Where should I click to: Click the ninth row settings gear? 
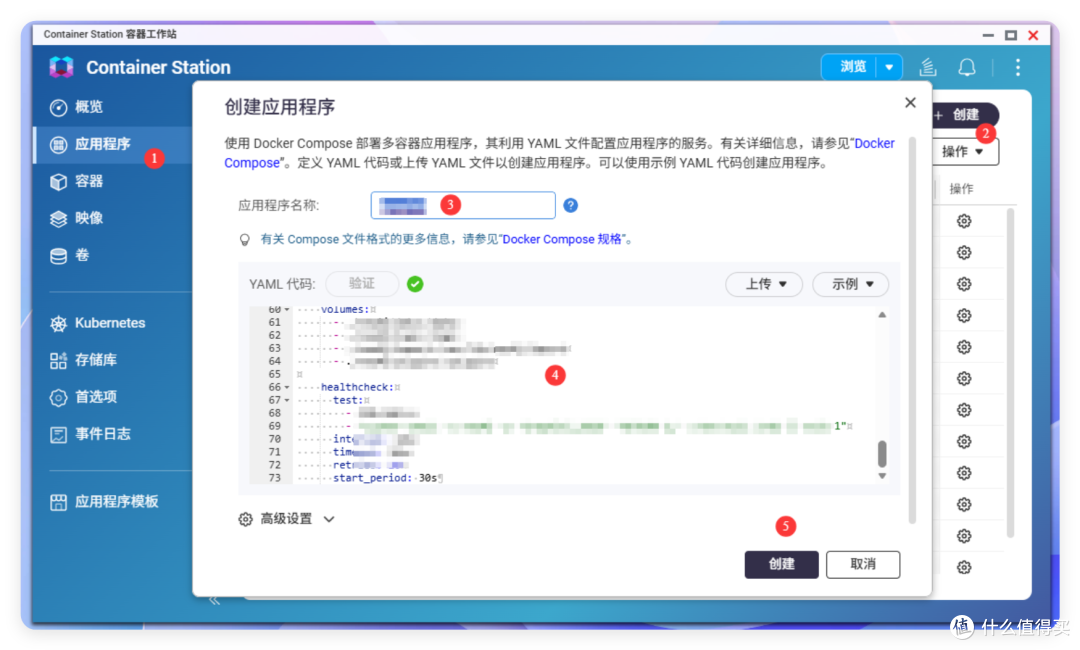964,473
